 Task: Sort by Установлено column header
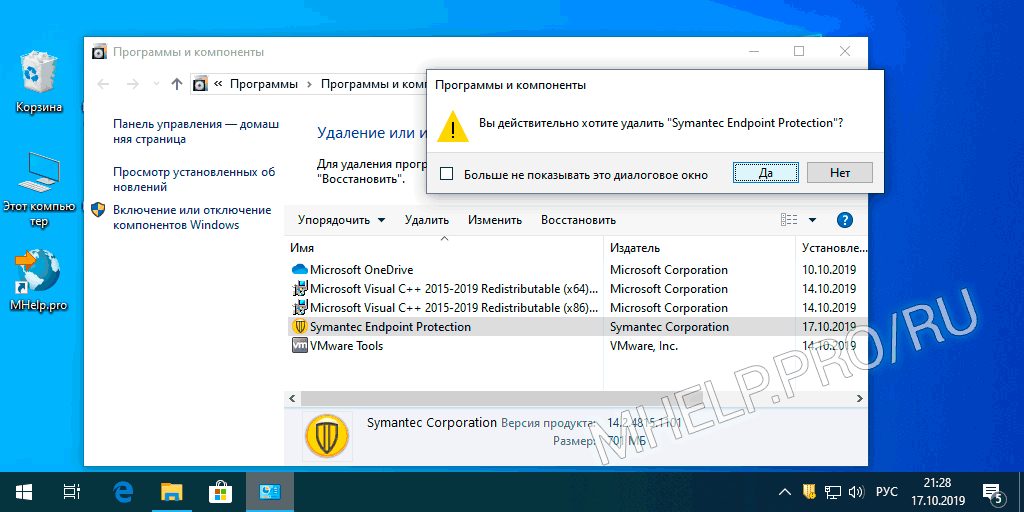(x=832, y=248)
